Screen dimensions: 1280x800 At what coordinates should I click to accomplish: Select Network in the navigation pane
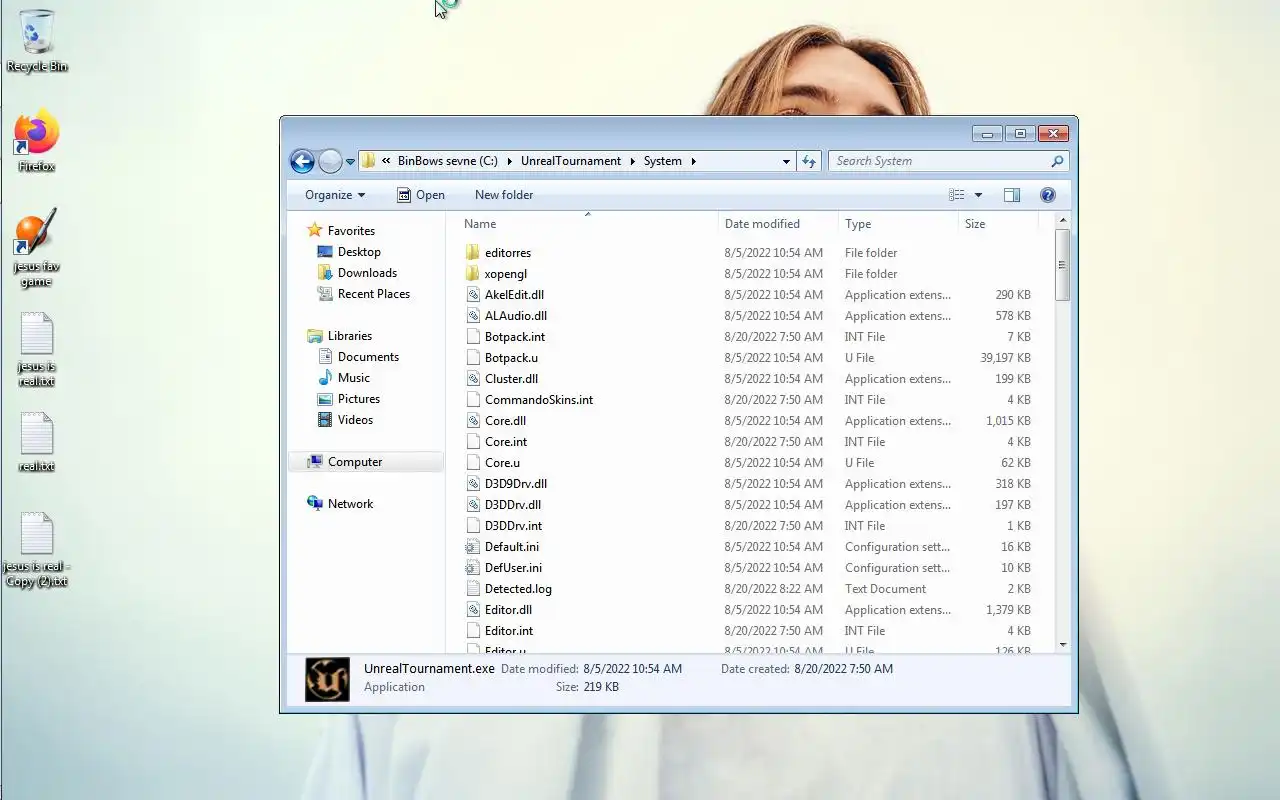pyautogui.click(x=340, y=504)
